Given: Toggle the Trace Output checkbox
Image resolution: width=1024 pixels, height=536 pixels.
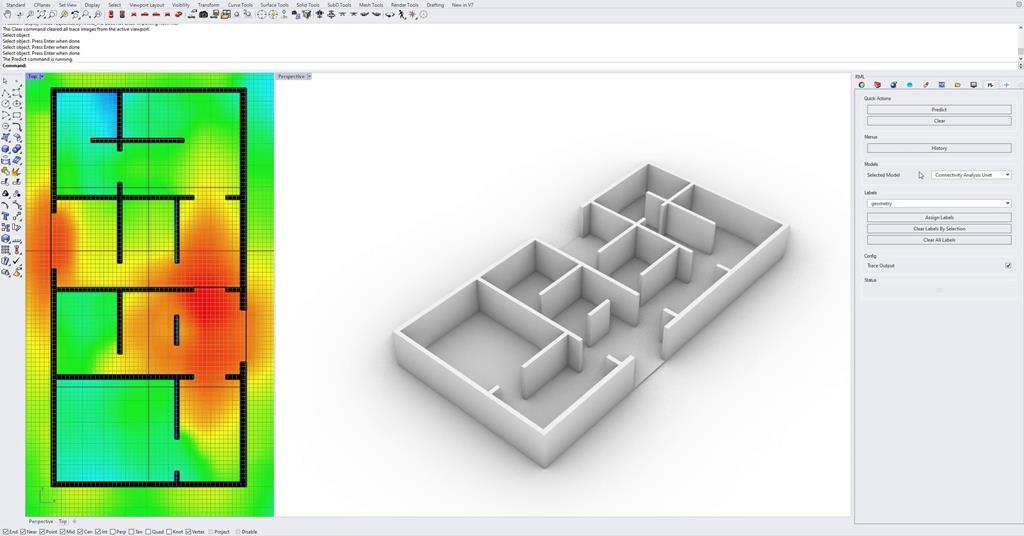Looking at the screenshot, I should pyautogui.click(x=1007, y=266).
